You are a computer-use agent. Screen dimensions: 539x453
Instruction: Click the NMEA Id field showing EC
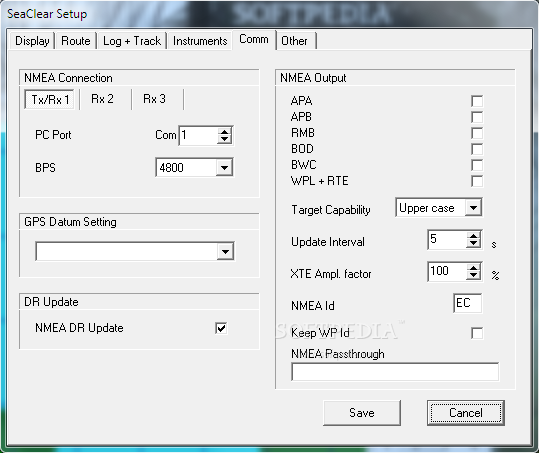click(x=468, y=303)
